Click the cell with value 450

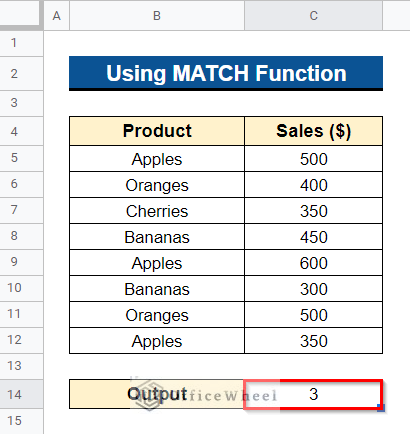313,237
